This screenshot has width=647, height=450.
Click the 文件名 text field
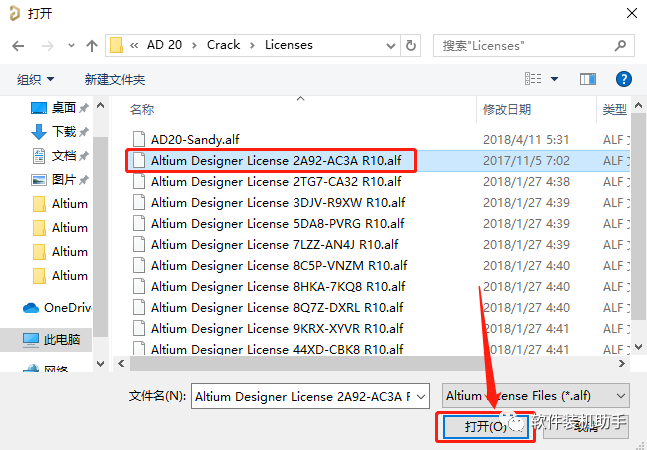[x=303, y=396]
